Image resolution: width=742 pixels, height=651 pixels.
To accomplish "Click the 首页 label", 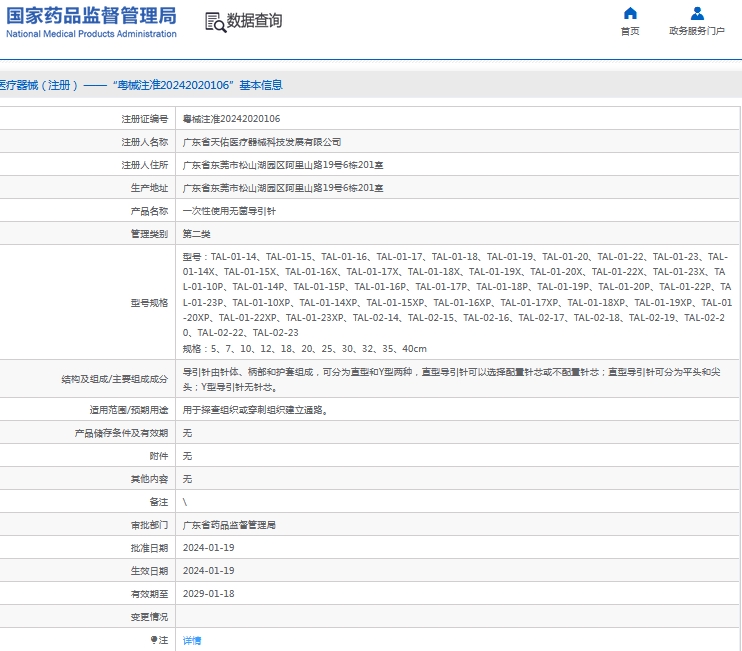I will tap(630, 31).
